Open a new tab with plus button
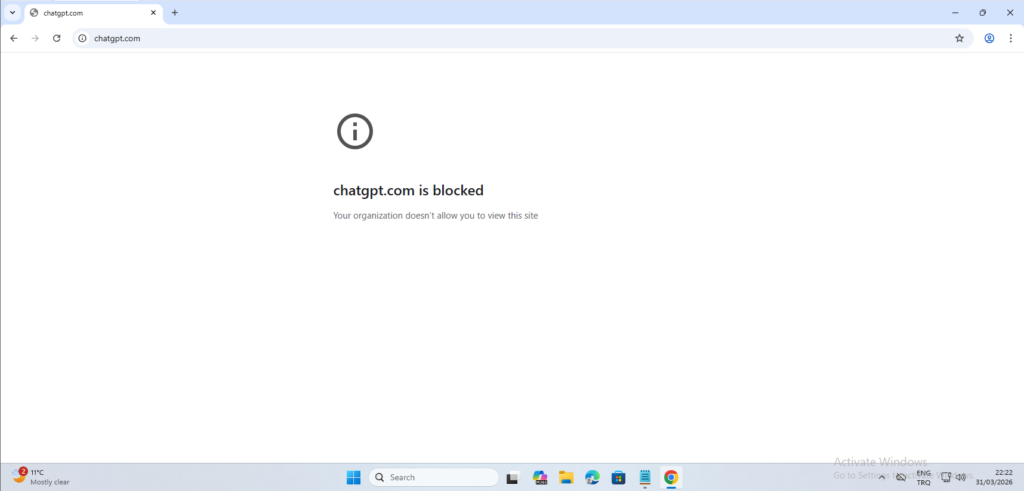Screen dimensions: 1024x491 click(175, 13)
